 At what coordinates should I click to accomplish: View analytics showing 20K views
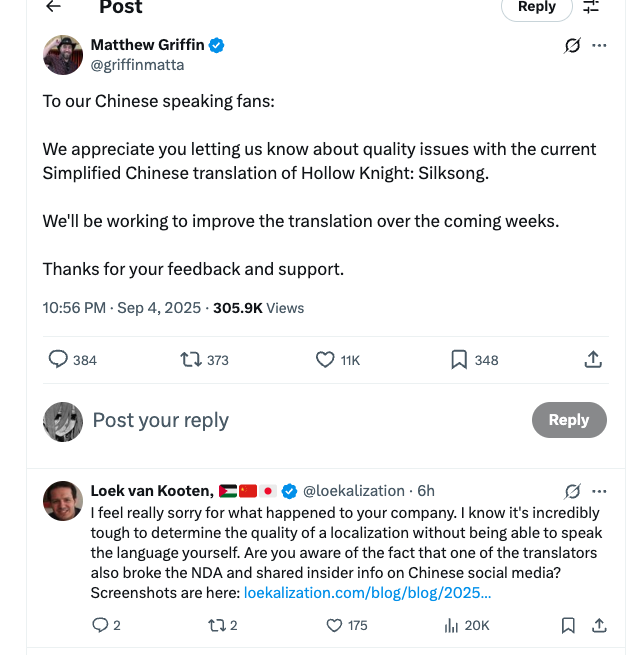(x=451, y=625)
